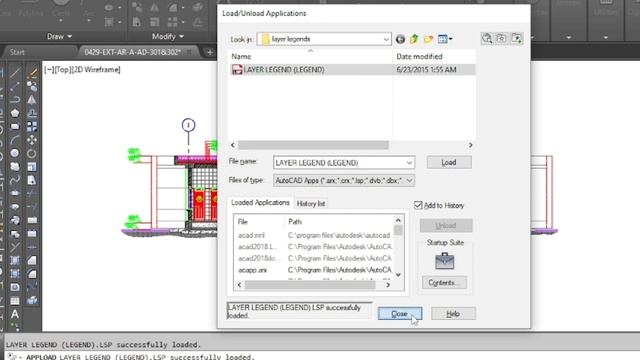Image resolution: width=640 pixels, height=360 pixels.
Task: Expand the Modify panel dropdown
Action: pos(168,36)
